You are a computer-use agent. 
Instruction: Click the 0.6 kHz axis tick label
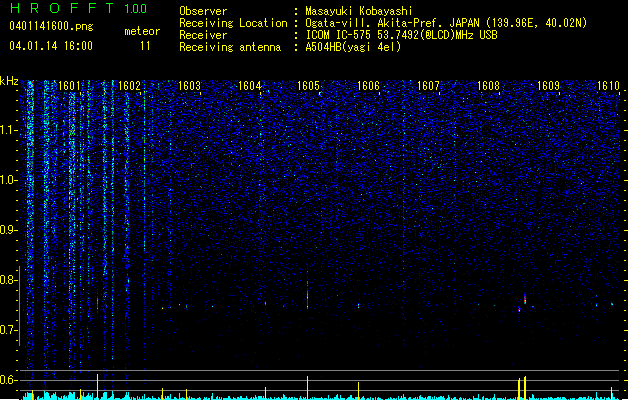pyautogui.click(x=9, y=380)
